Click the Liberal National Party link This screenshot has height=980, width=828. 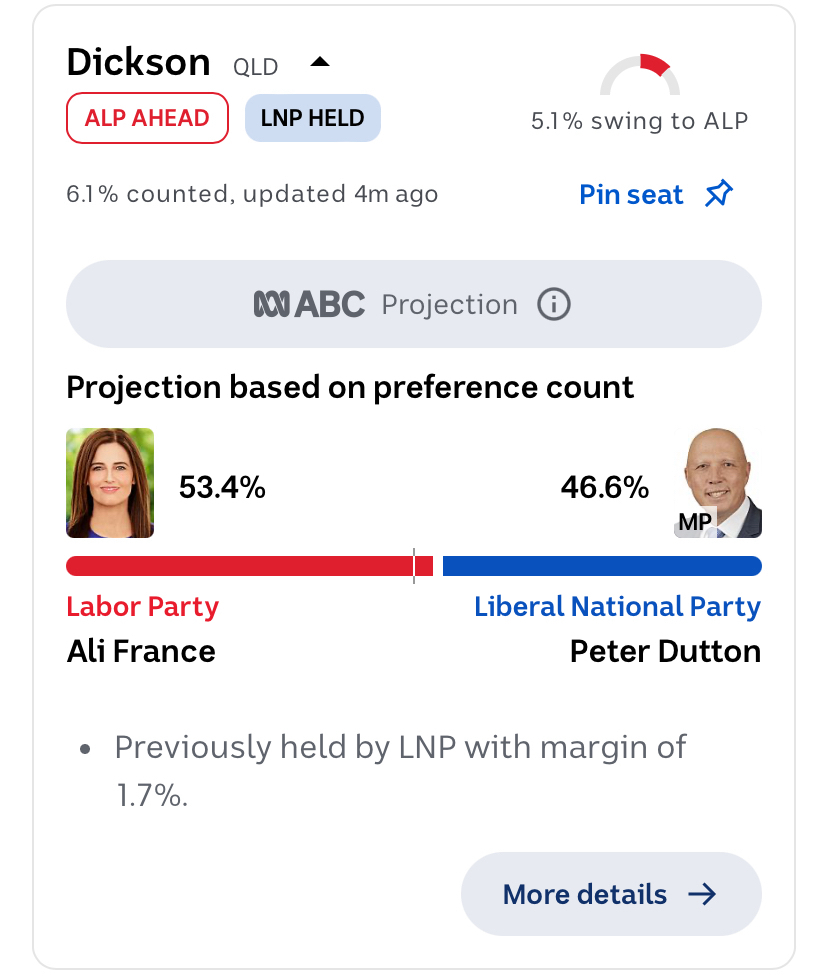click(x=617, y=606)
